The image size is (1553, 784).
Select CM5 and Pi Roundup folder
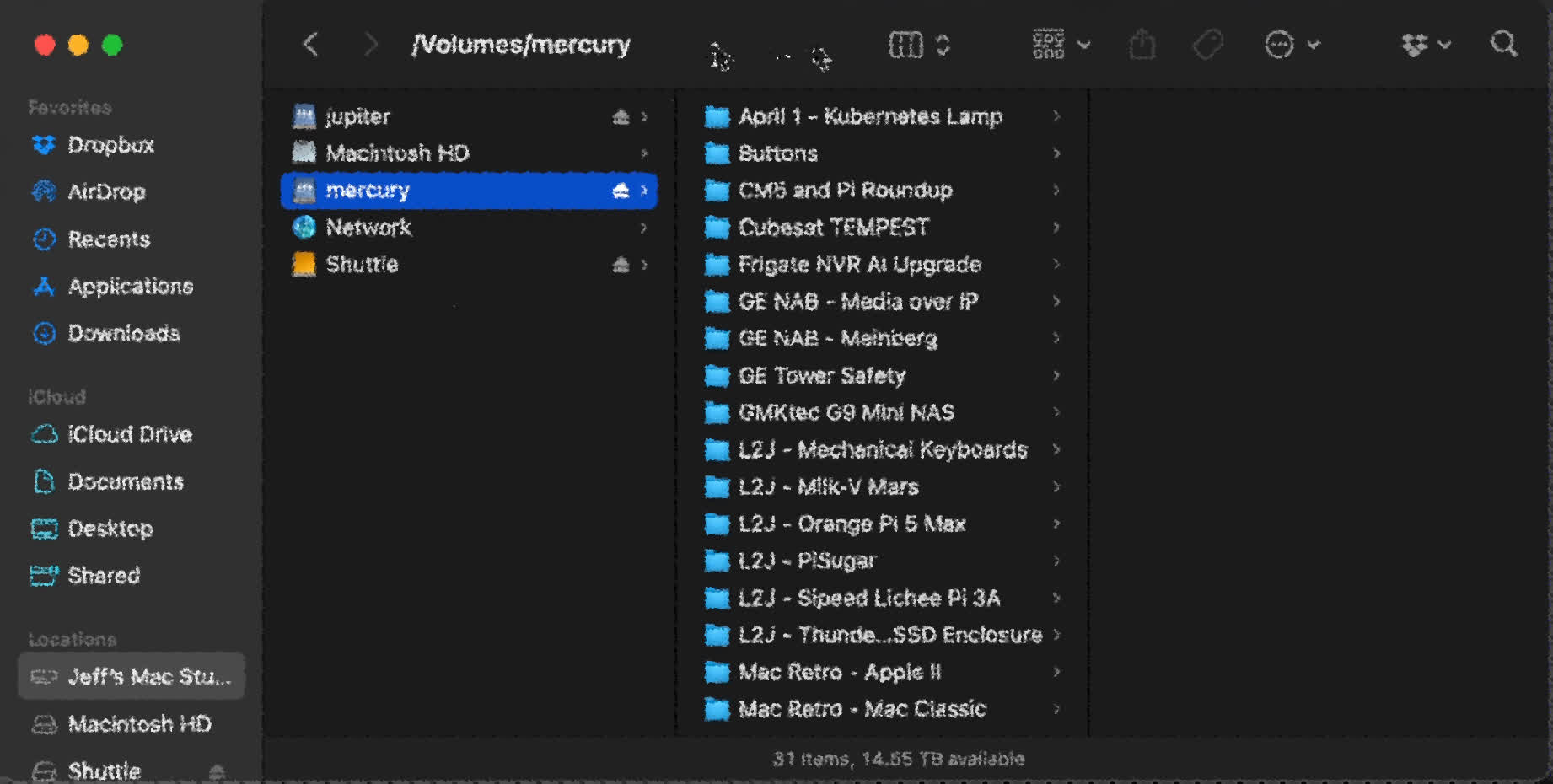coord(882,191)
